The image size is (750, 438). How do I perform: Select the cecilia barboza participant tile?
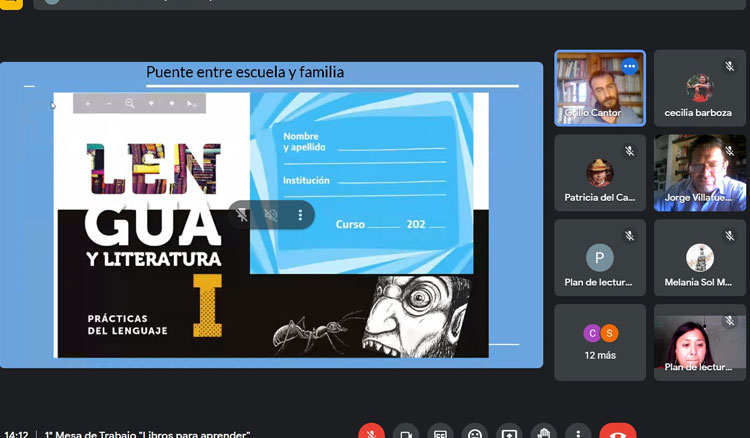[699, 88]
